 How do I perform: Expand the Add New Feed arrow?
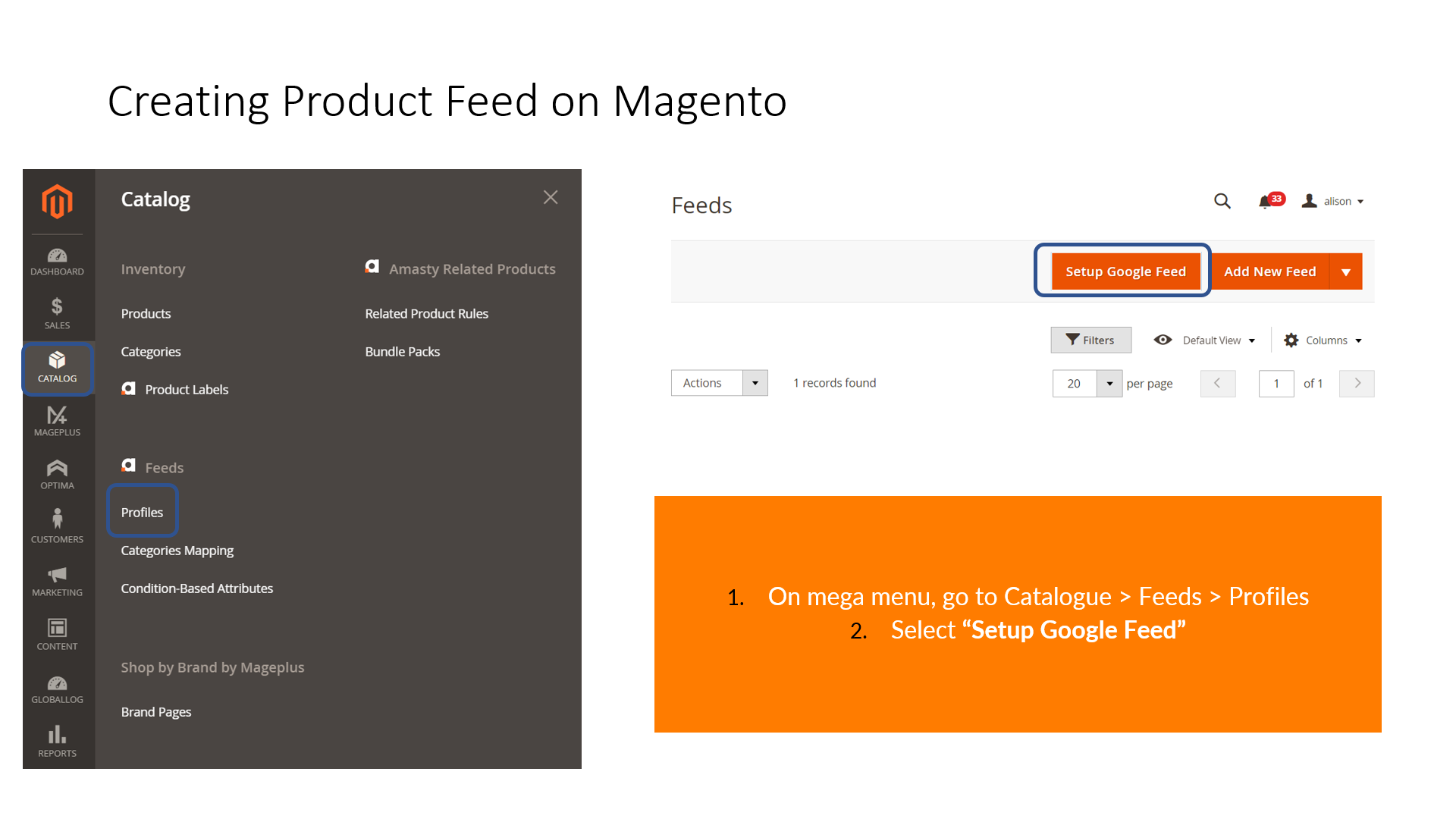point(1346,271)
